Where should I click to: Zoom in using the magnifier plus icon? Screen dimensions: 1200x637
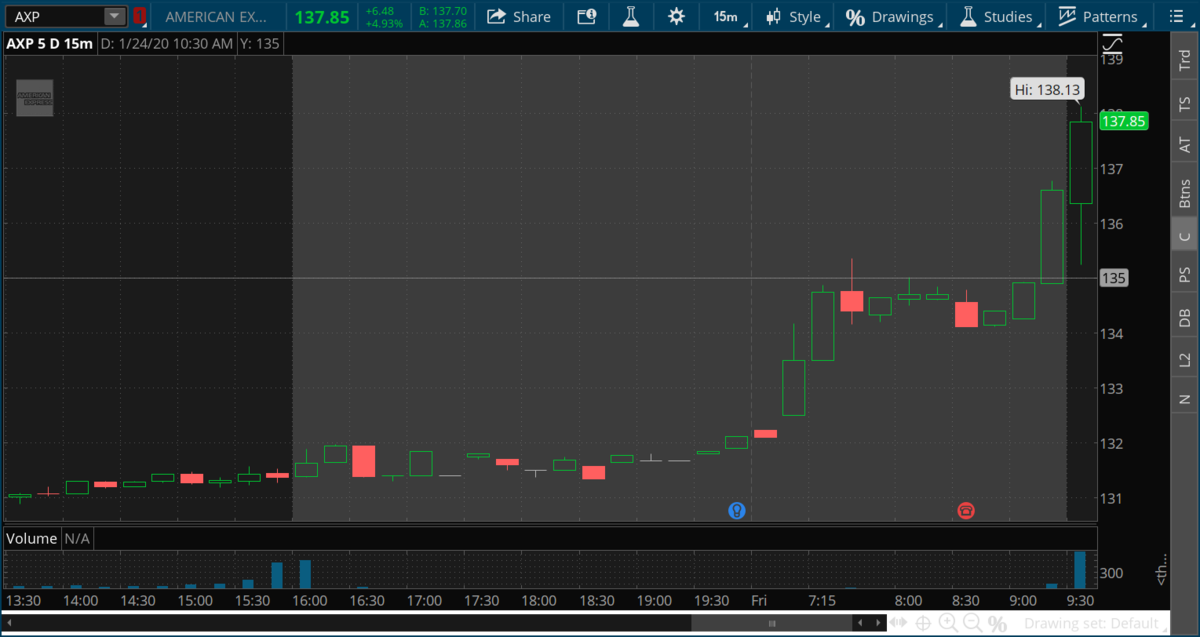pyautogui.click(x=947, y=624)
